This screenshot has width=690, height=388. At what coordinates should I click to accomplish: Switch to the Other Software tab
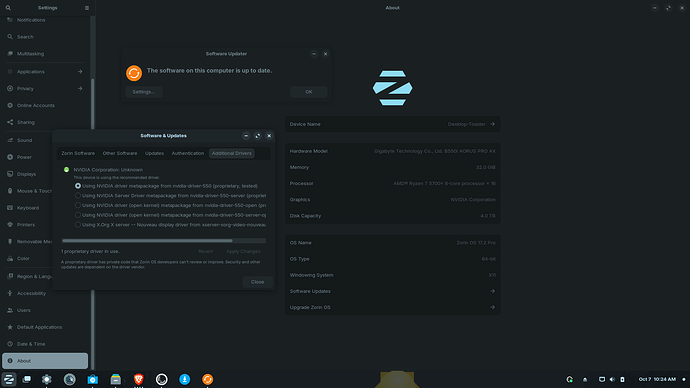coord(120,153)
